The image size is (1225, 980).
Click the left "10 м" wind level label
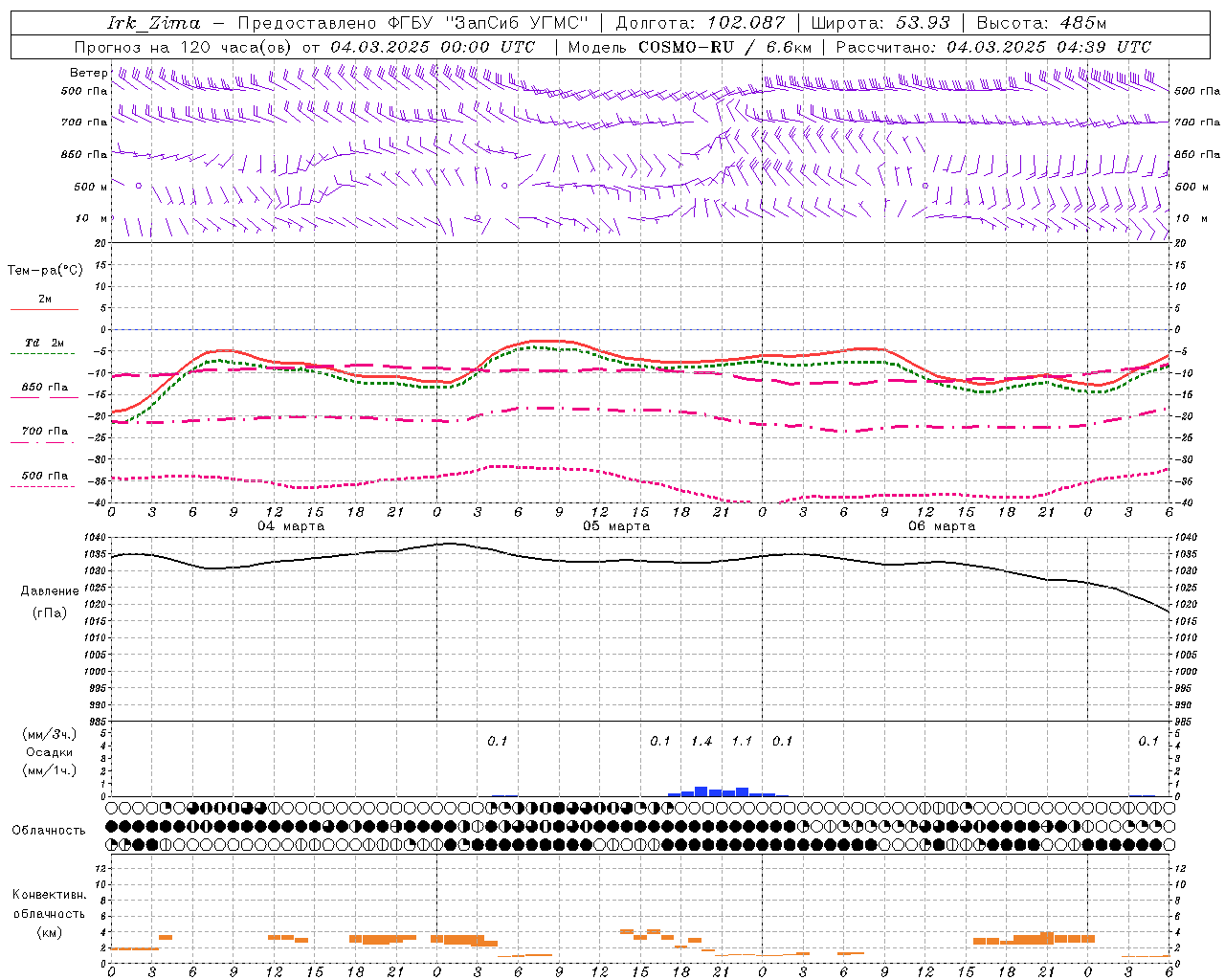[x=91, y=218]
